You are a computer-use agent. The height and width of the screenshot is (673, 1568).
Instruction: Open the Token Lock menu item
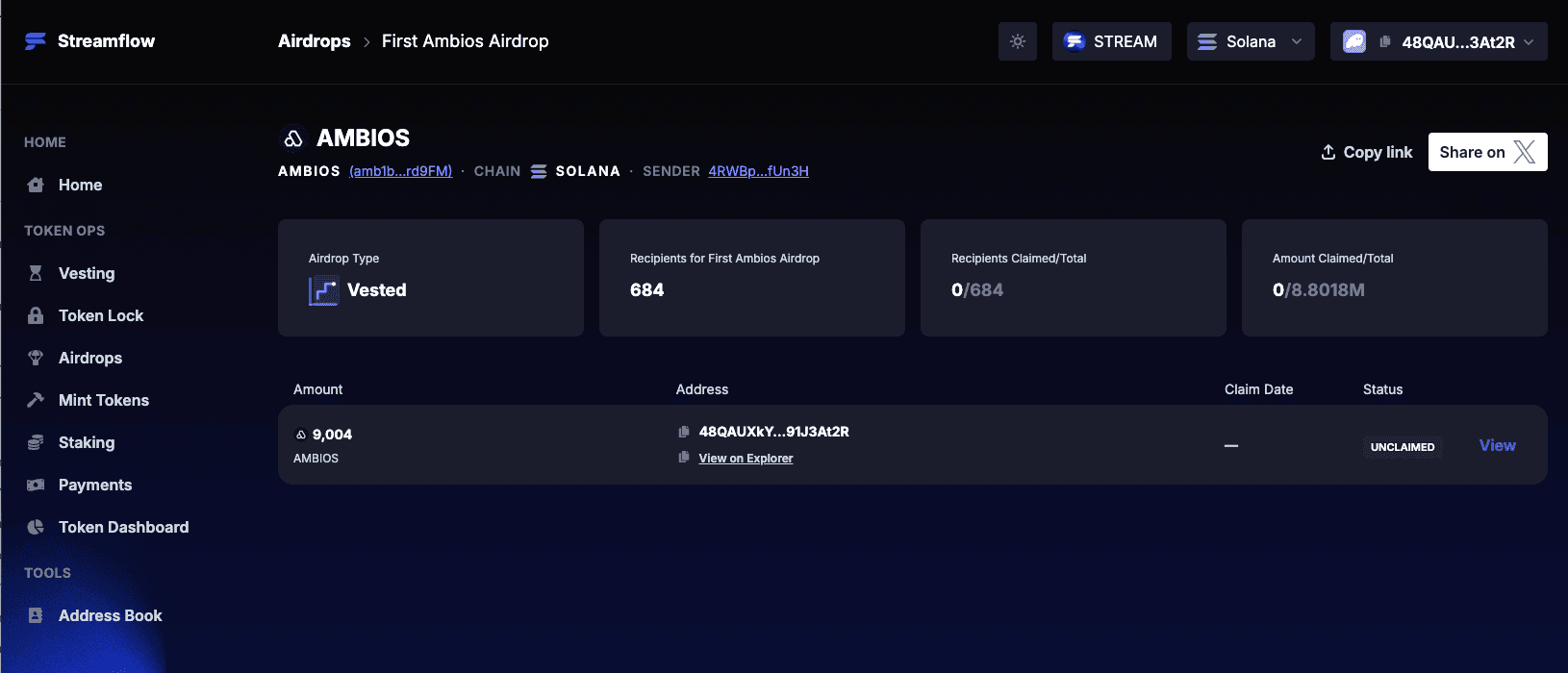point(101,315)
